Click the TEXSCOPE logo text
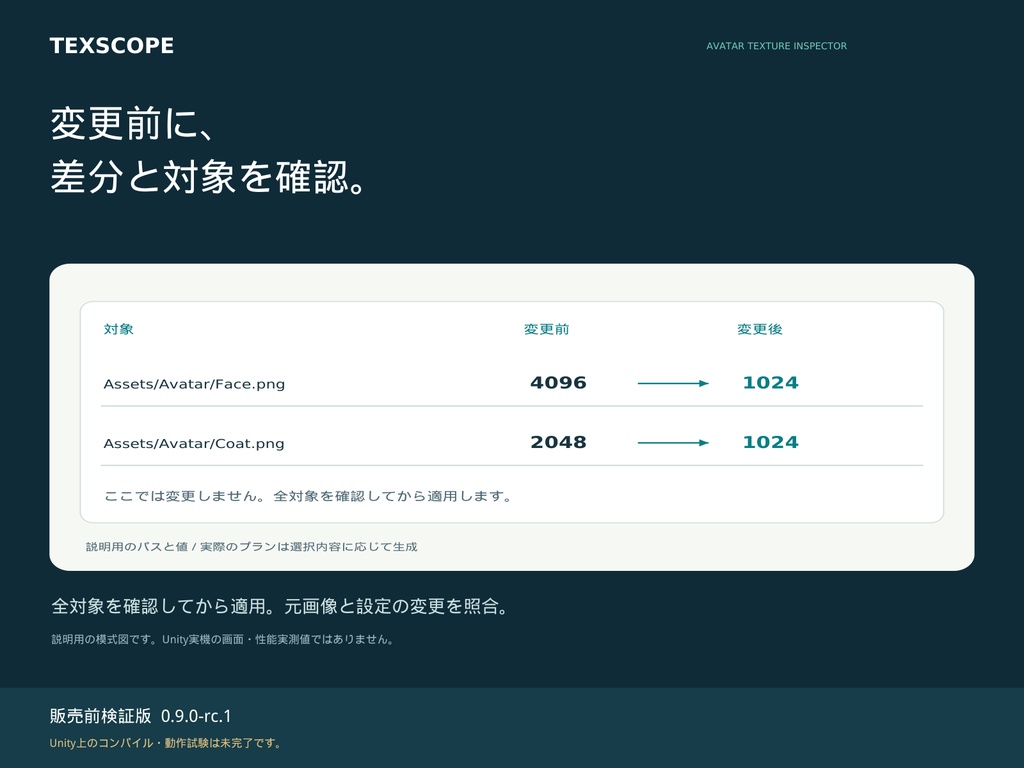 click(x=112, y=46)
